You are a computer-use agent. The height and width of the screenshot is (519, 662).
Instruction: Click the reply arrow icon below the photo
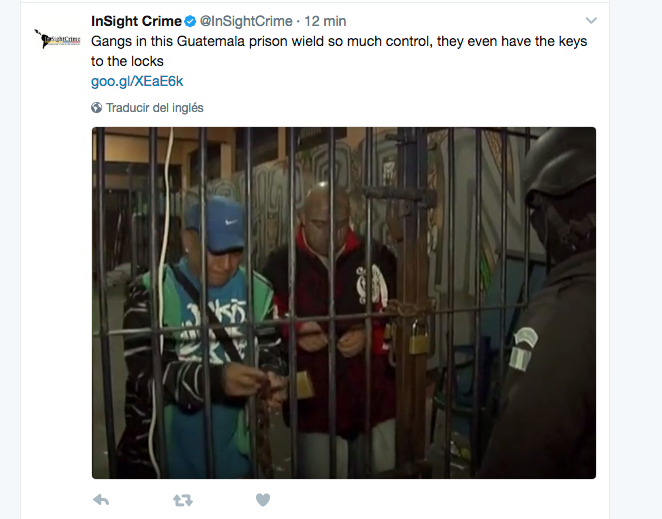[x=101, y=500]
